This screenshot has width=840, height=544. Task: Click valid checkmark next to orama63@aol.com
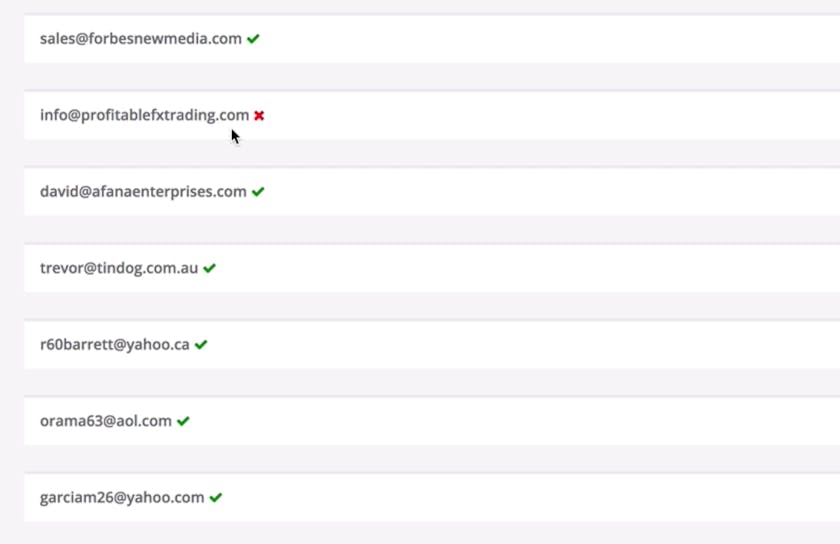183,421
